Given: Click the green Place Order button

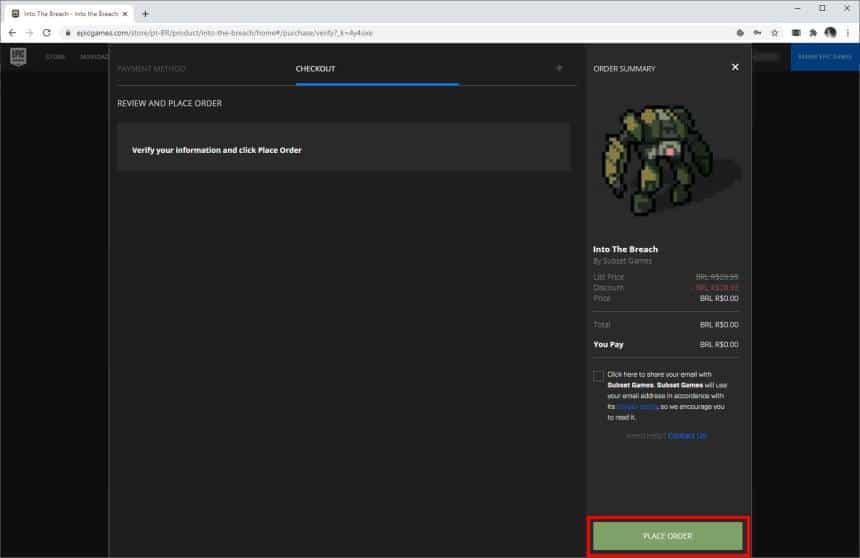Looking at the screenshot, I should [x=667, y=536].
